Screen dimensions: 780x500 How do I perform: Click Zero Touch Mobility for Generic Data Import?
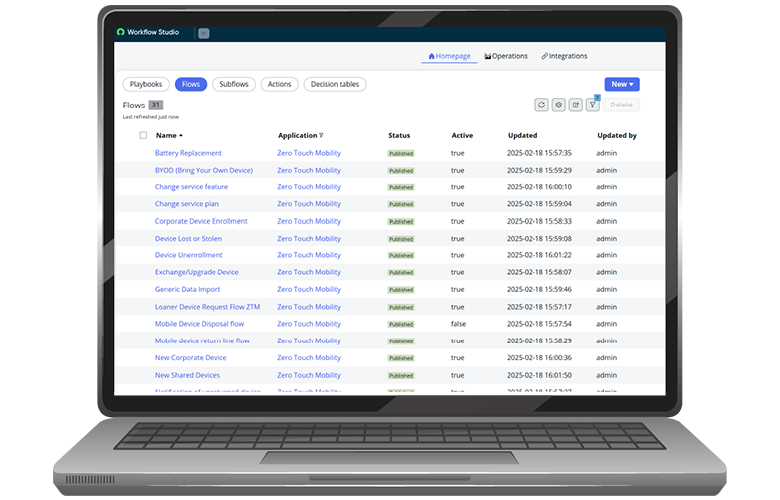(x=309, y=289)
